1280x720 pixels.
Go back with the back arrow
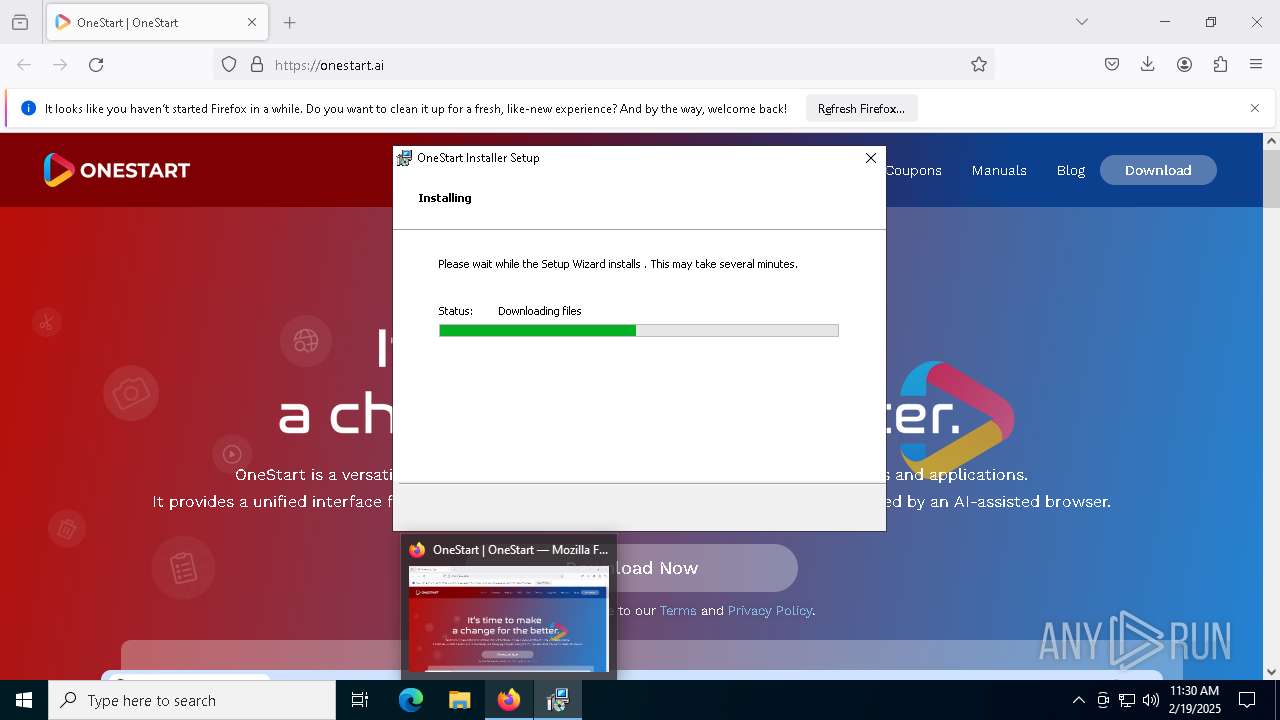(x=24, y=65)
